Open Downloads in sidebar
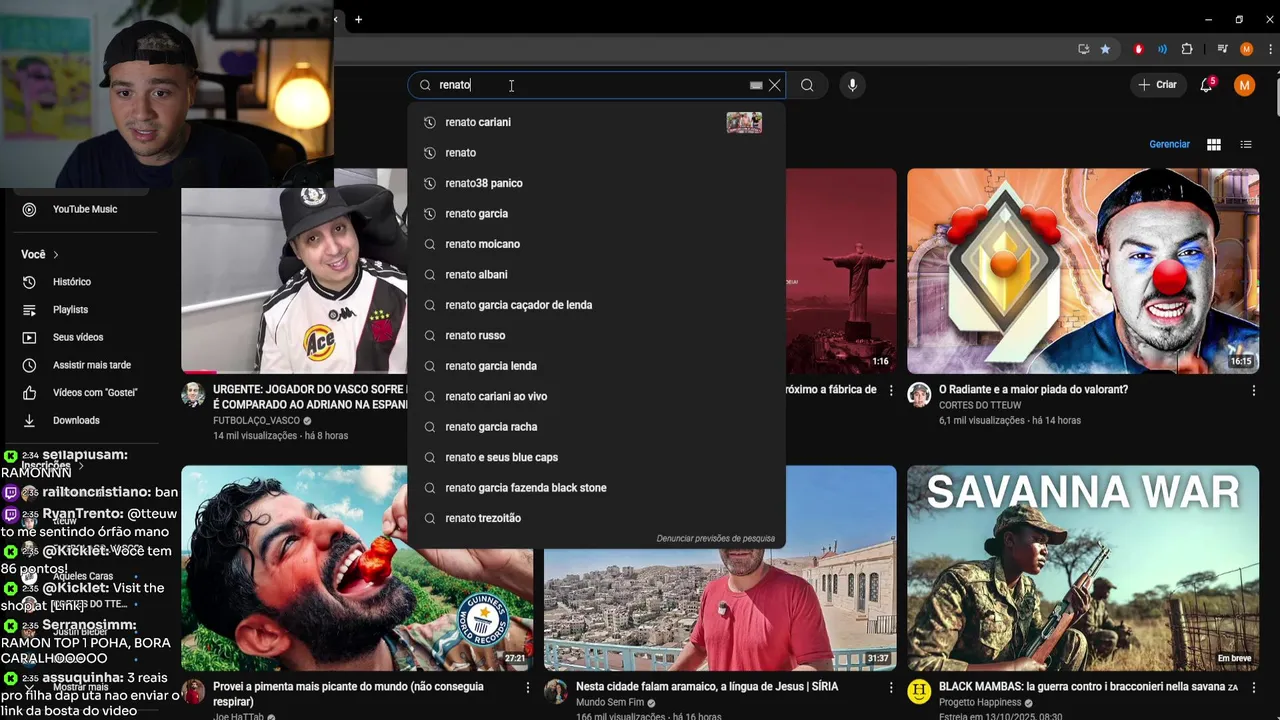The height and width of the screenshot is (720, 1280). (x=76, y=421)
